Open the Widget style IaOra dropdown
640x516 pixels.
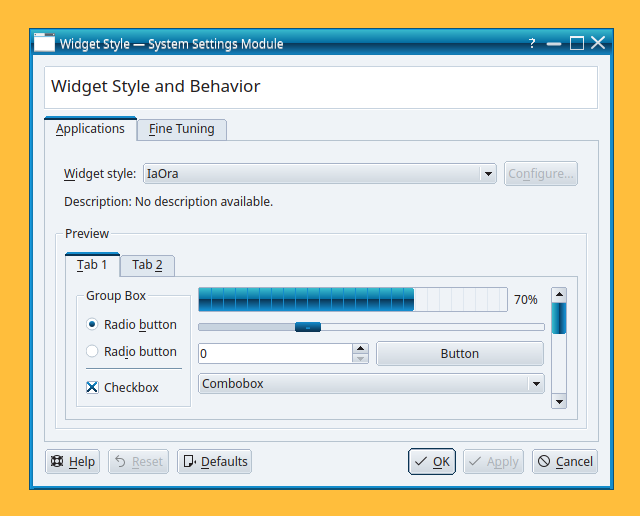pyautogui.click(x=320, y=174)
